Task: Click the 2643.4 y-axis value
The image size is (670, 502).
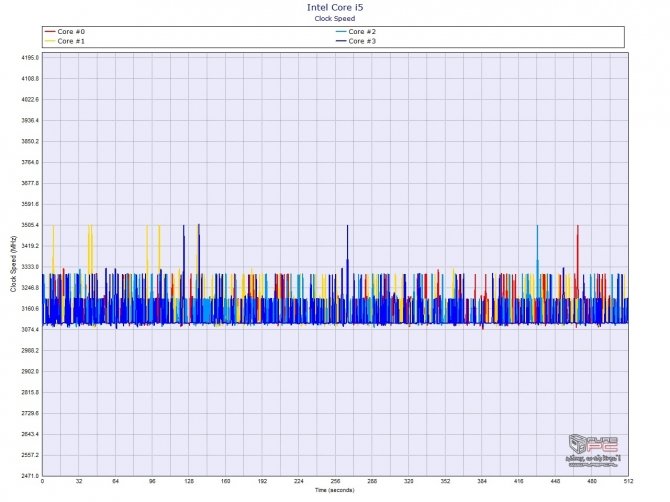Action: tap(30, 434)
